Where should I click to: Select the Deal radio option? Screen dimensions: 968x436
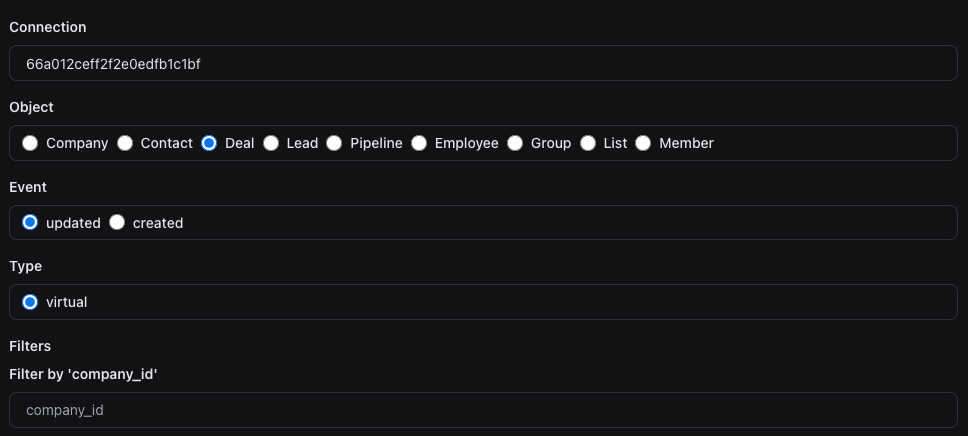tap(209, 143)
